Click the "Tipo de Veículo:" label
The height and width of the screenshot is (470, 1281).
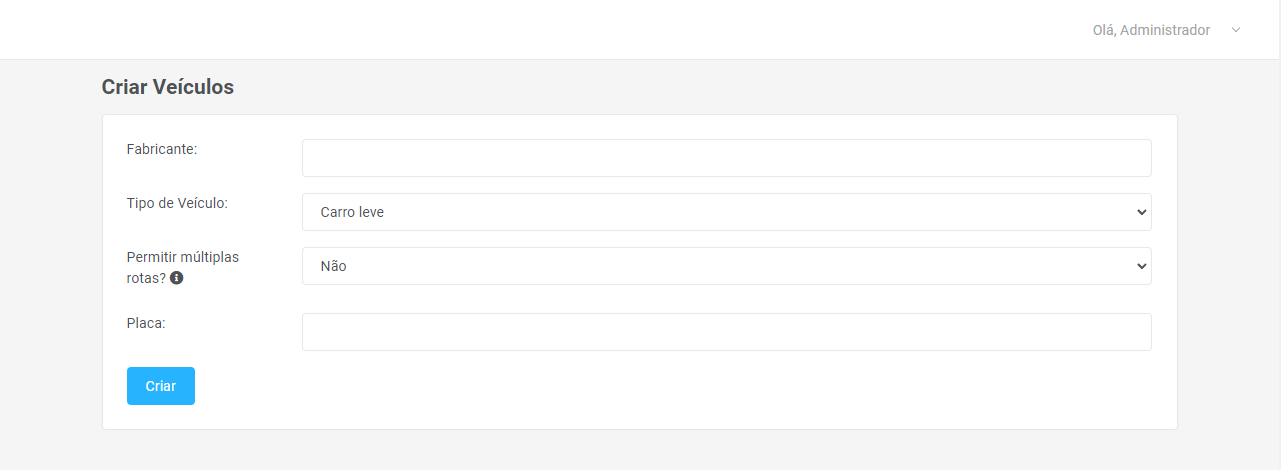click(x=177, y=203)
